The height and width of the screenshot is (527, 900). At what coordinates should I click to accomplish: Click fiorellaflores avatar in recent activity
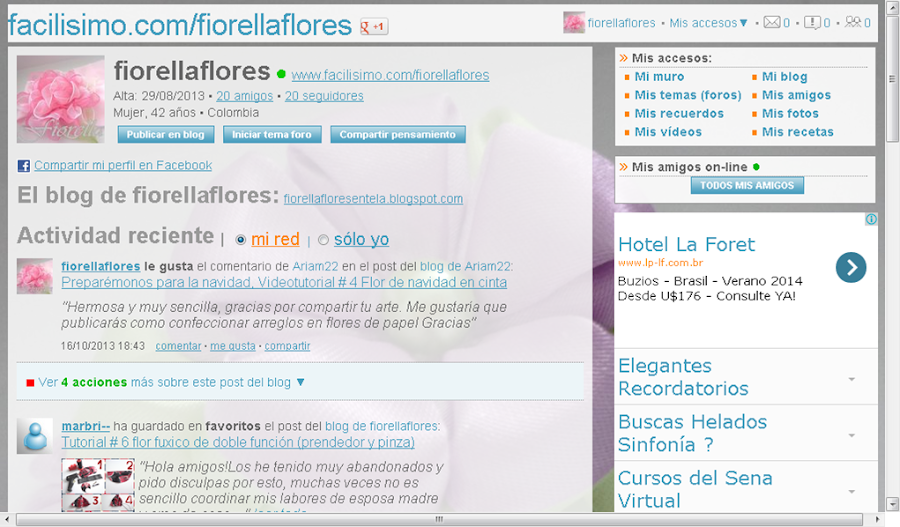(34, 276)
